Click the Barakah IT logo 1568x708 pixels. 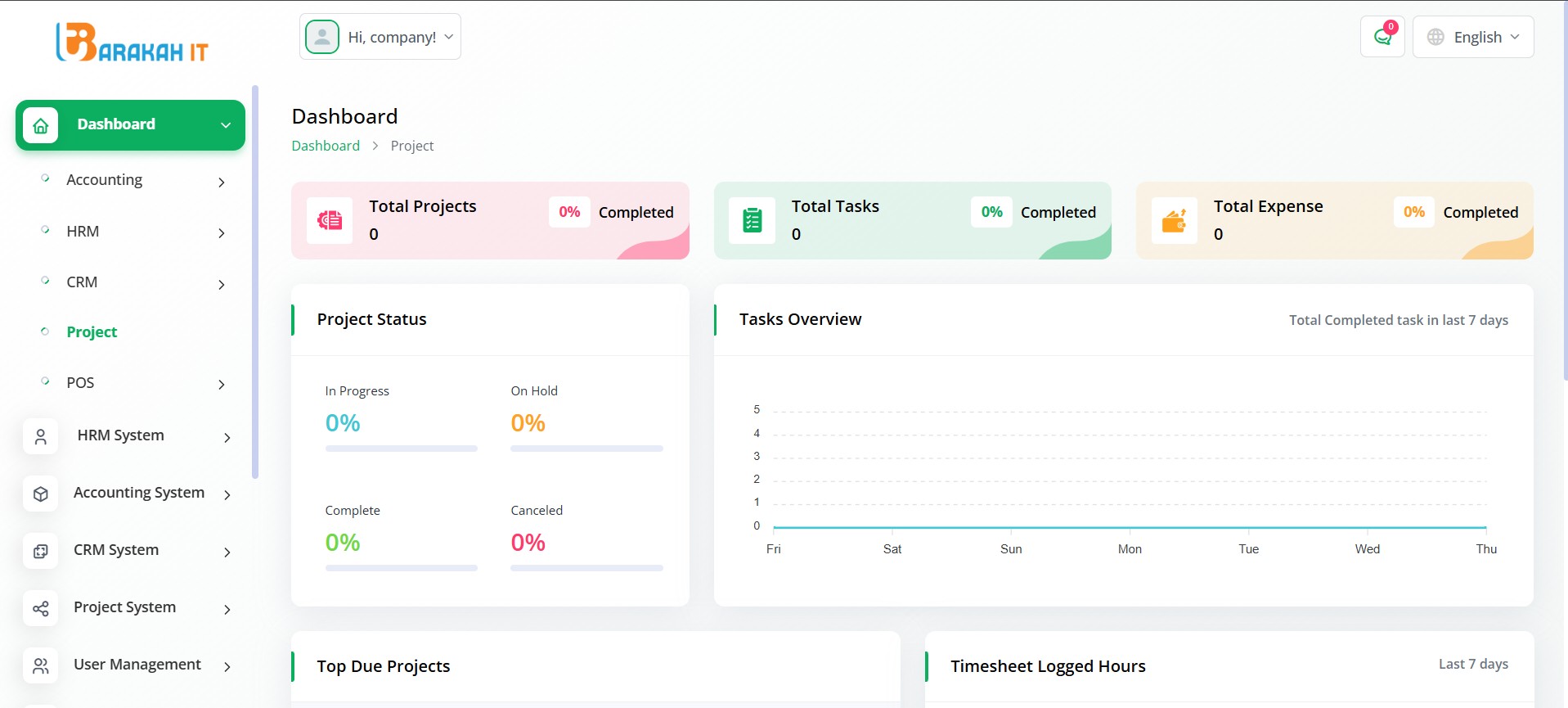132,43
